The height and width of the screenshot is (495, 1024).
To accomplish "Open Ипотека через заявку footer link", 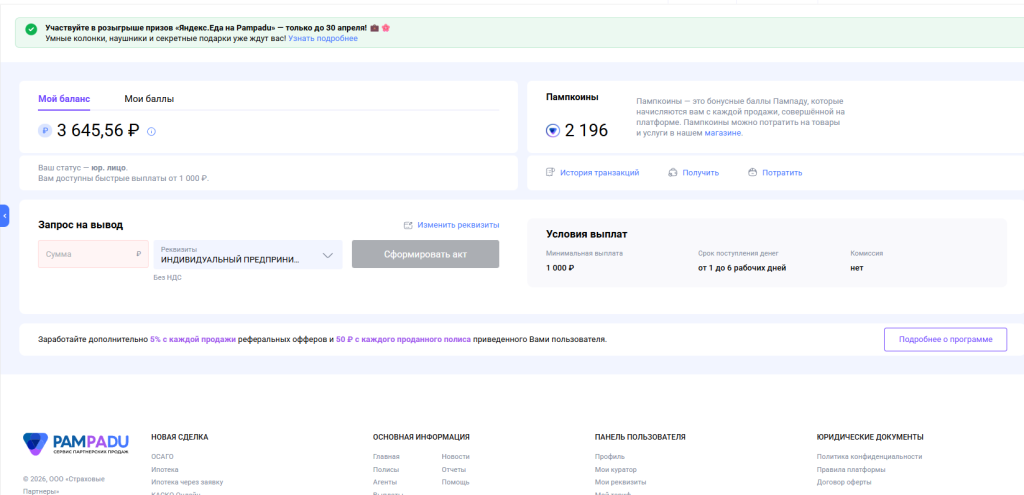I will click(x=187, y=482).
